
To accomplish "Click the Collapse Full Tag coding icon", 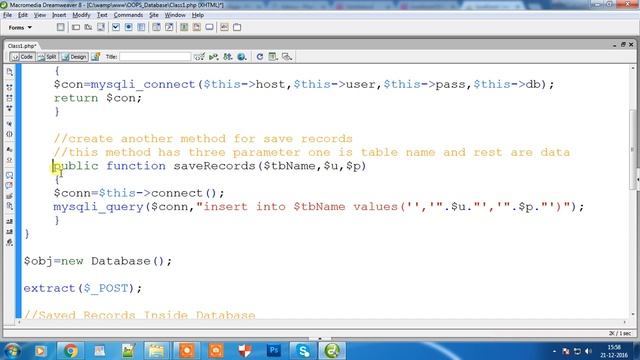I will point(9,87).
